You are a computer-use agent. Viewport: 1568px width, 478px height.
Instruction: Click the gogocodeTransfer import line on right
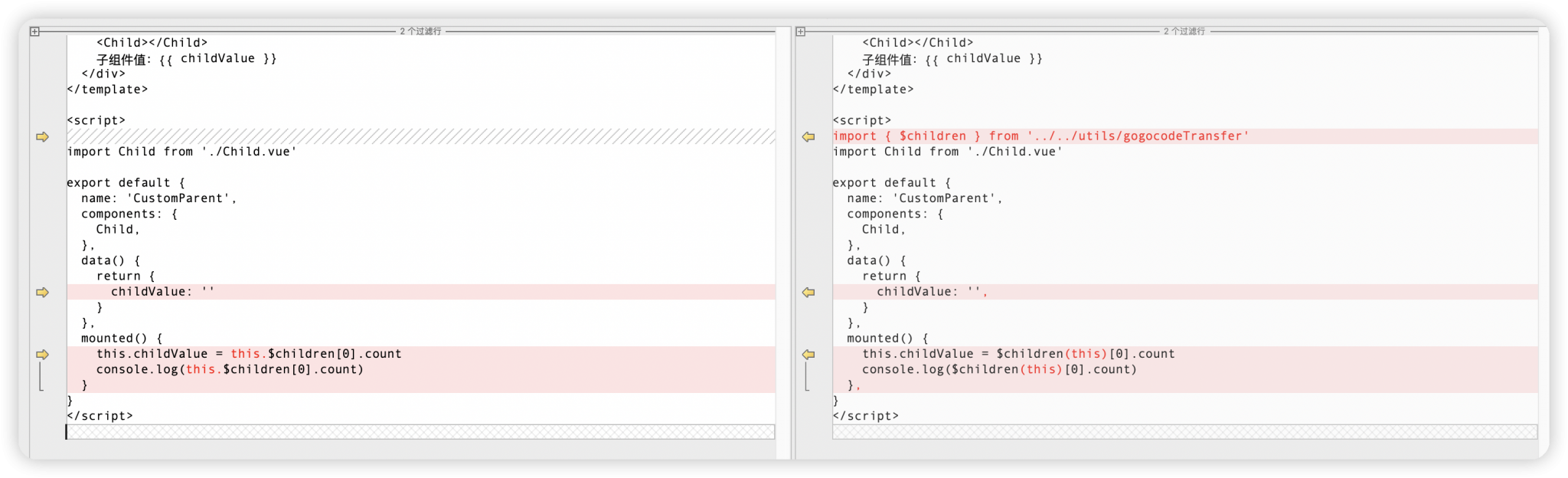[1040, 136]
